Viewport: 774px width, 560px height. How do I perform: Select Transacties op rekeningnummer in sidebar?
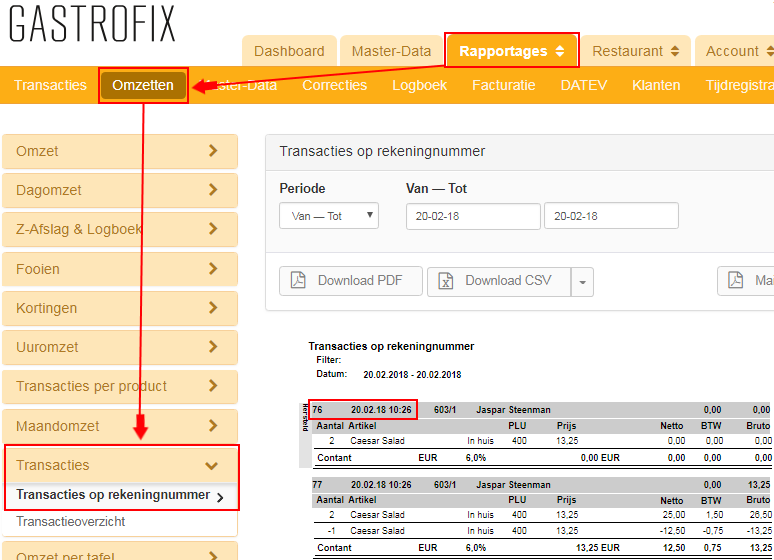(113, 495)
